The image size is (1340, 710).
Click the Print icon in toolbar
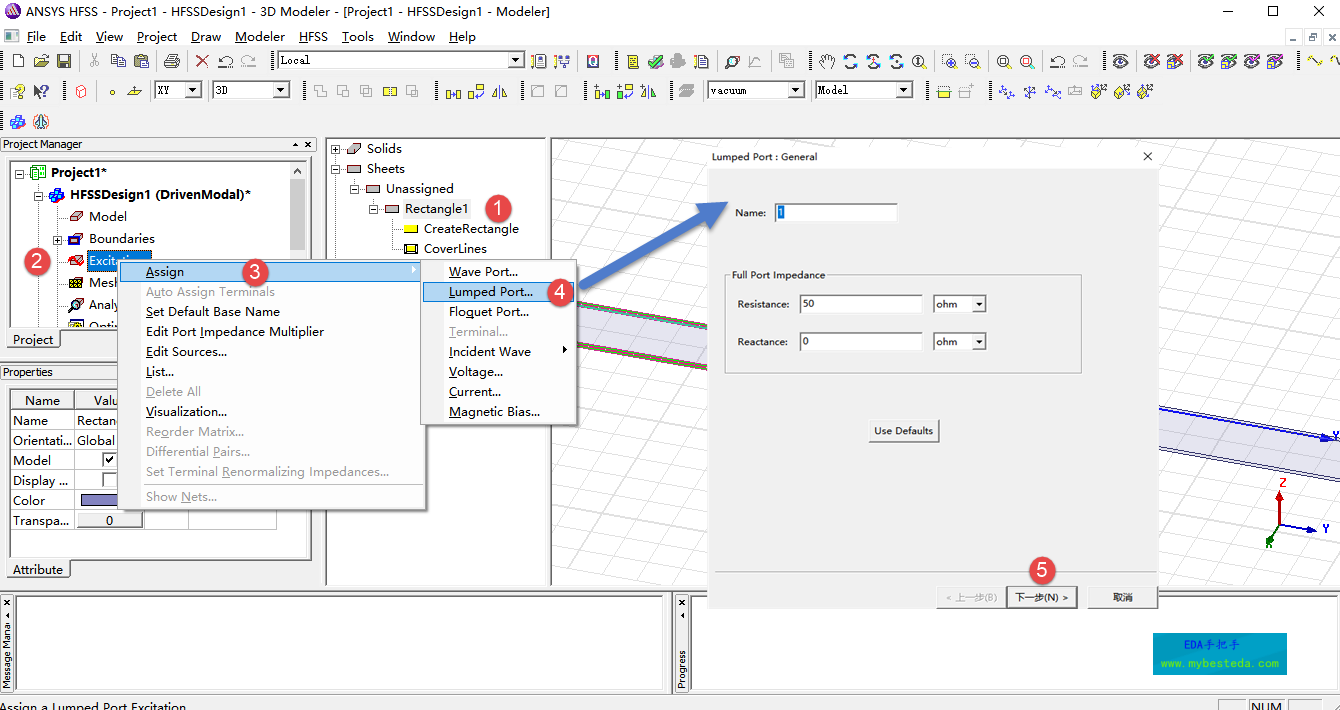(171, 61)
